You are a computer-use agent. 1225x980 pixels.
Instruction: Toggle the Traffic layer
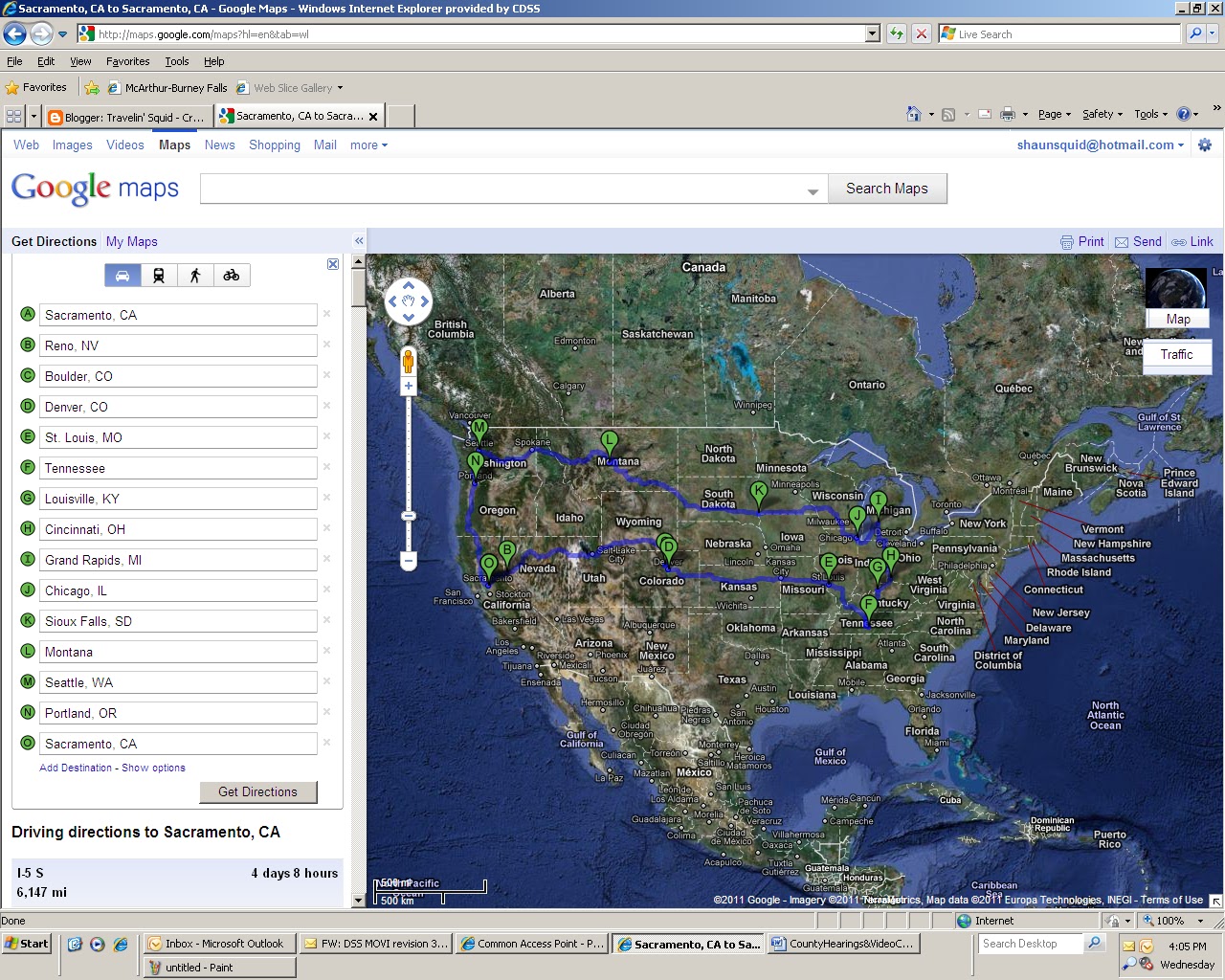[1177, 354]
